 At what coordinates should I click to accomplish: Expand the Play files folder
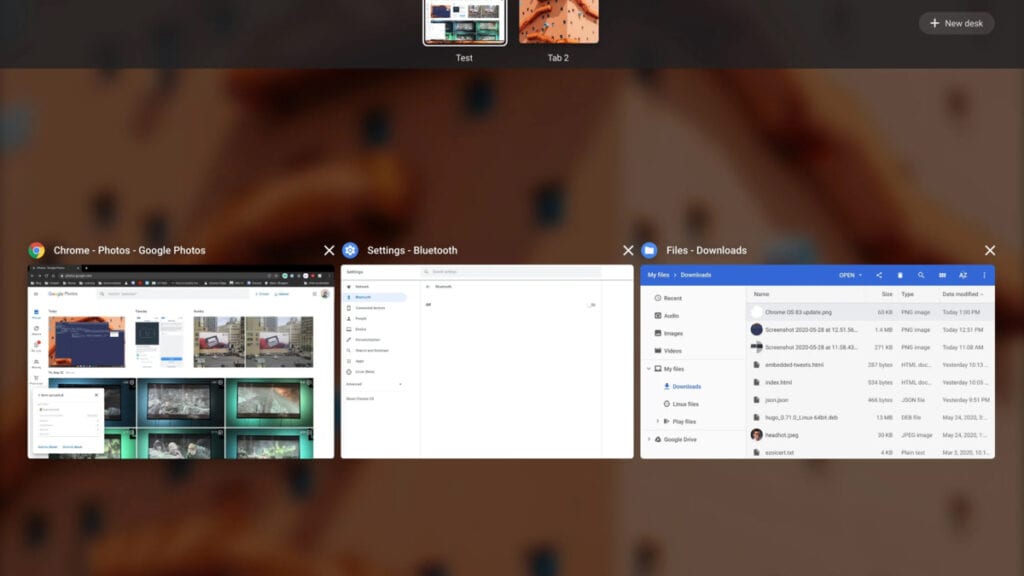[x=658, y=422]
